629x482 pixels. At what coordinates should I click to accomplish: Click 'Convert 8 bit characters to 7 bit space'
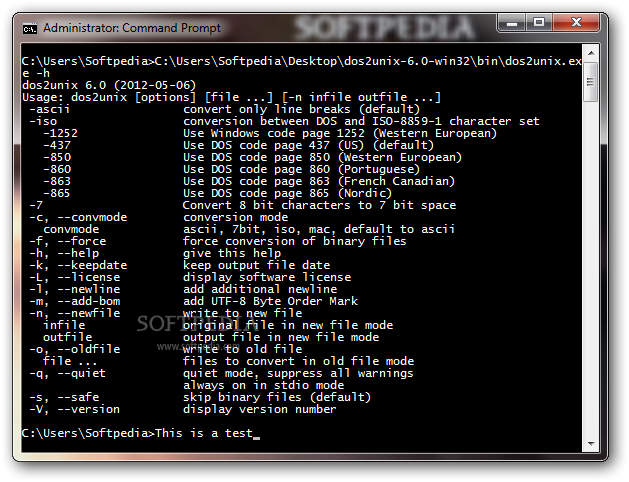tap(319, 205)
